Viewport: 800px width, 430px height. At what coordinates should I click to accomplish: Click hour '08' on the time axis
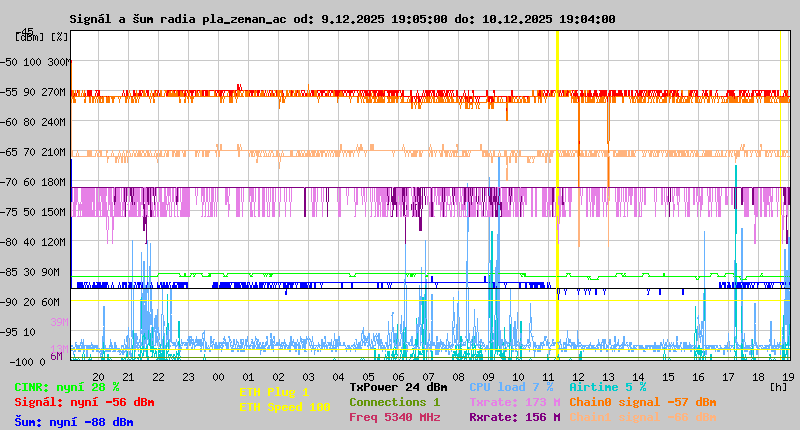458,377
